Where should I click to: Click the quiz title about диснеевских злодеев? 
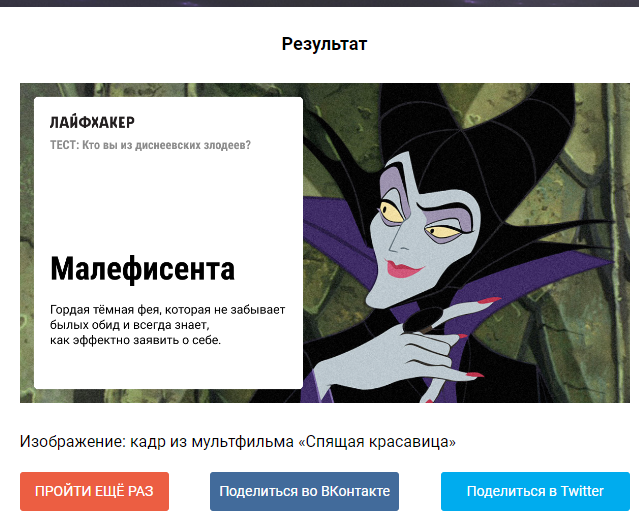coord(150,145)
